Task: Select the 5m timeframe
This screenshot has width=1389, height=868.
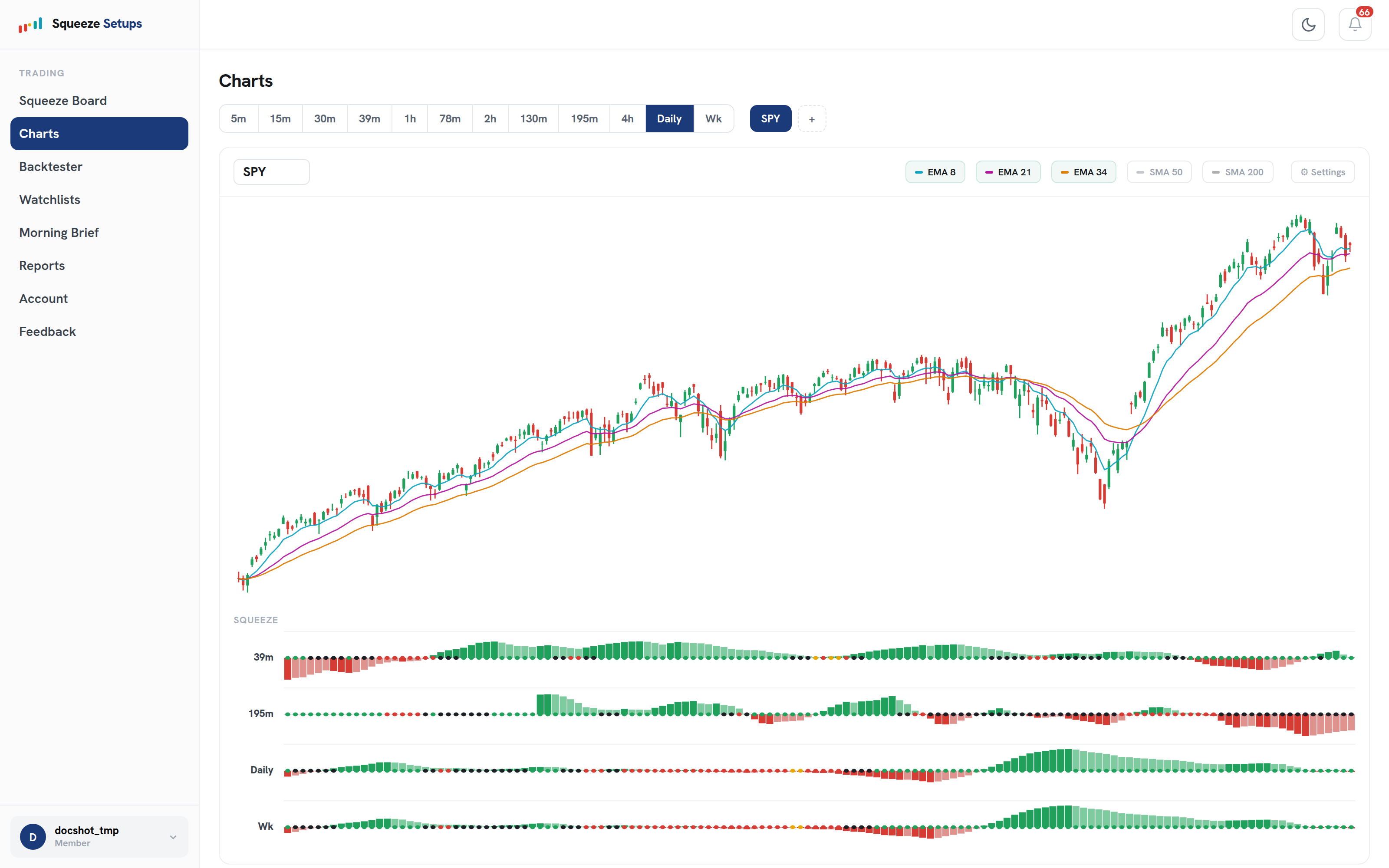Action: coord(238,118)
